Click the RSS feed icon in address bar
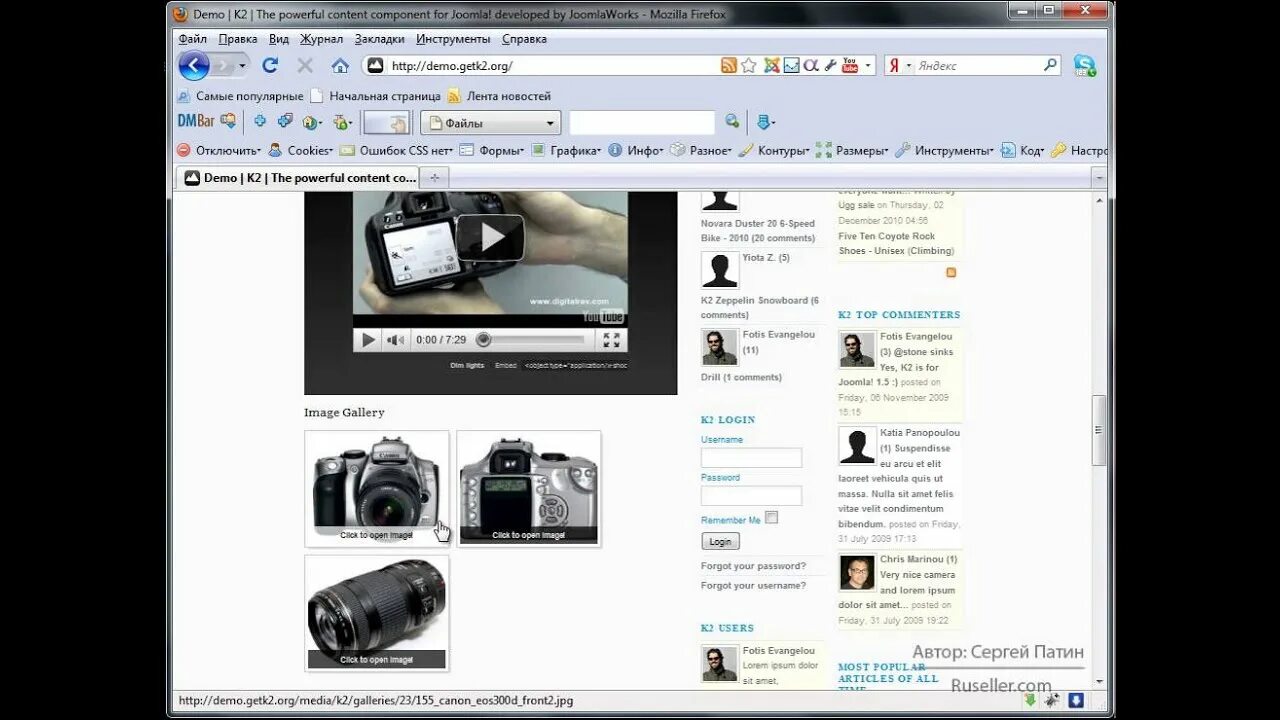1280x720 pixels. 729,66
